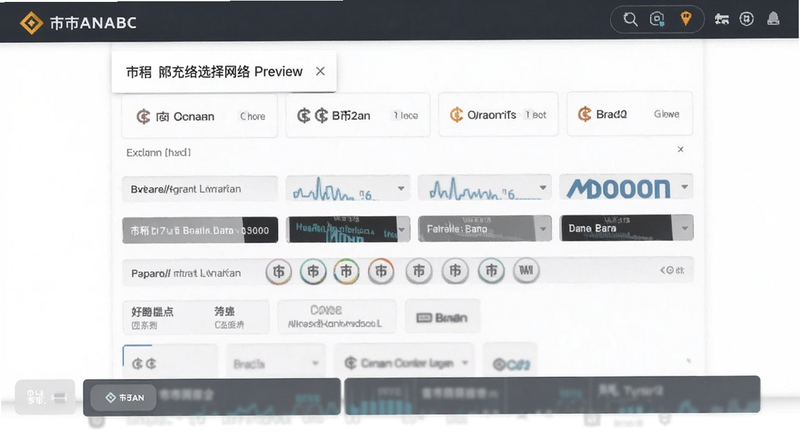Open the MDOOON dropdown arrow
The height and width of the screenshot is (440, 800).
coord(685,187)
